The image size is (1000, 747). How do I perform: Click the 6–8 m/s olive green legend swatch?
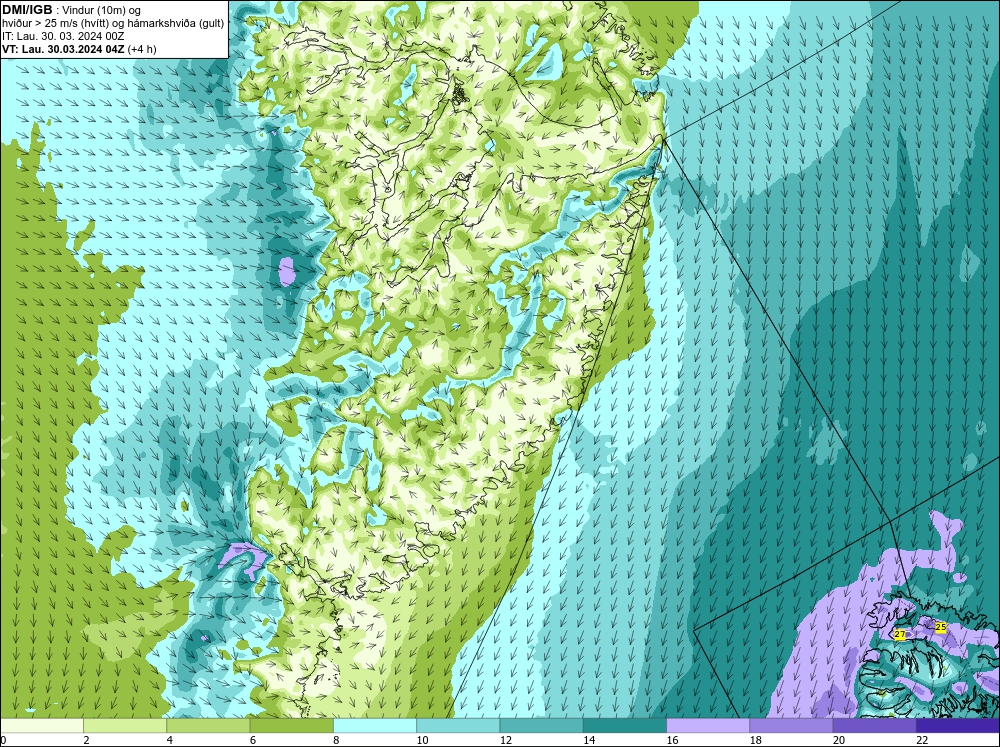pos(291,726)
